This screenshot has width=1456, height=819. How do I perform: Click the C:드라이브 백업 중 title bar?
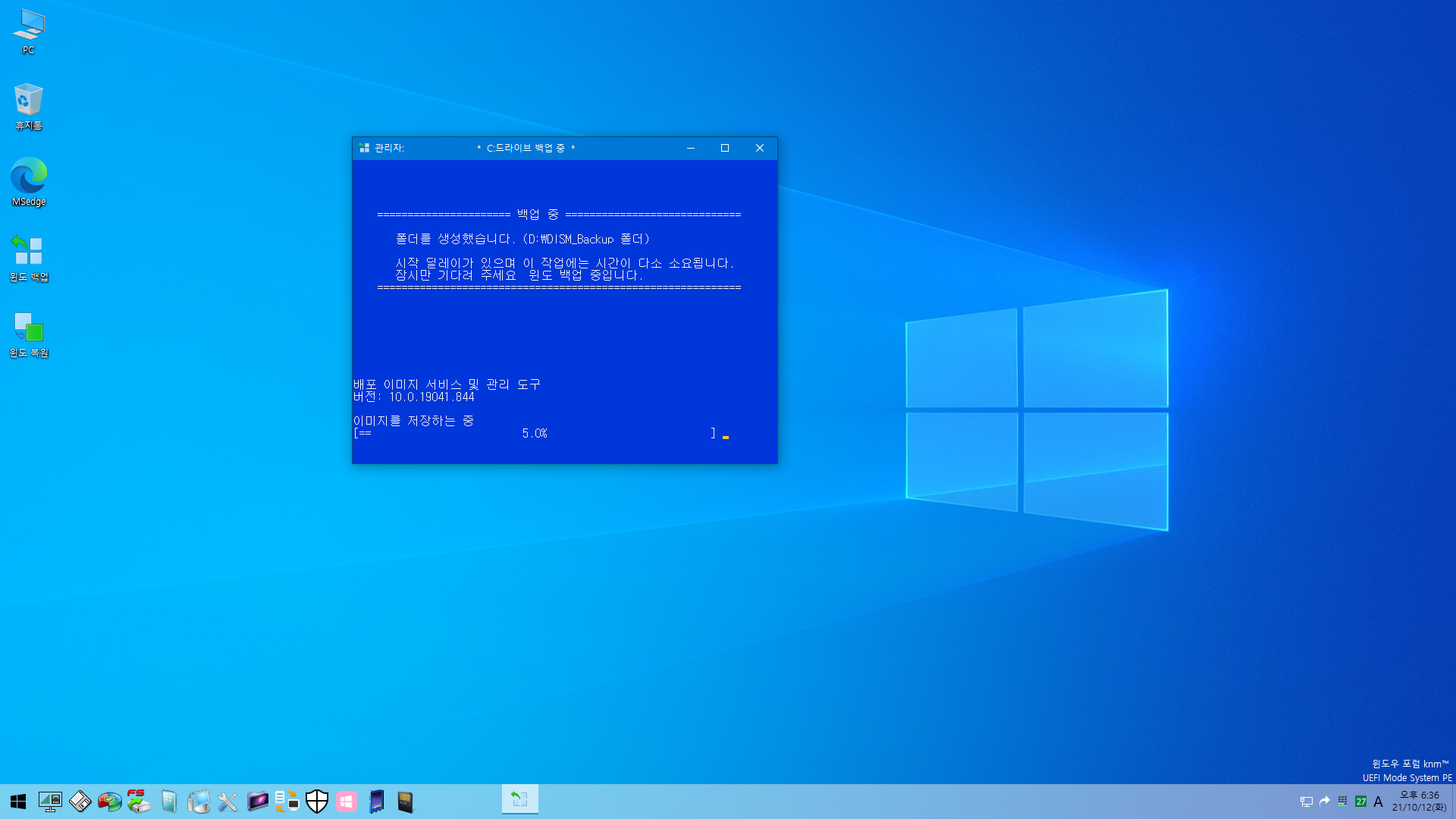pyautogui.click(x=526, y=148)
